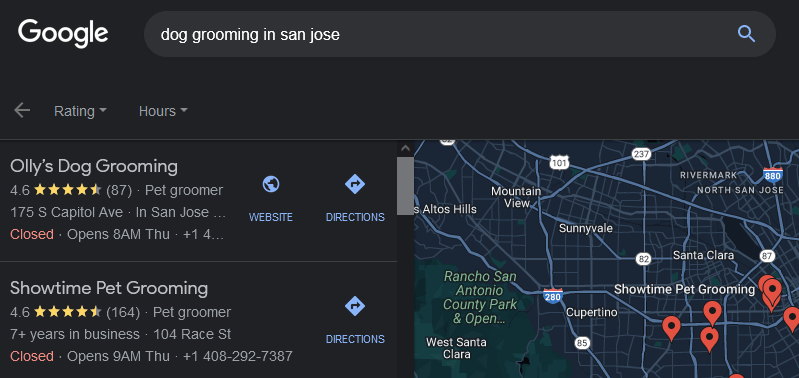This screenshot has height=378, width=799.
Task: Click the Cupertino label on the map
Action: [592, 312]
